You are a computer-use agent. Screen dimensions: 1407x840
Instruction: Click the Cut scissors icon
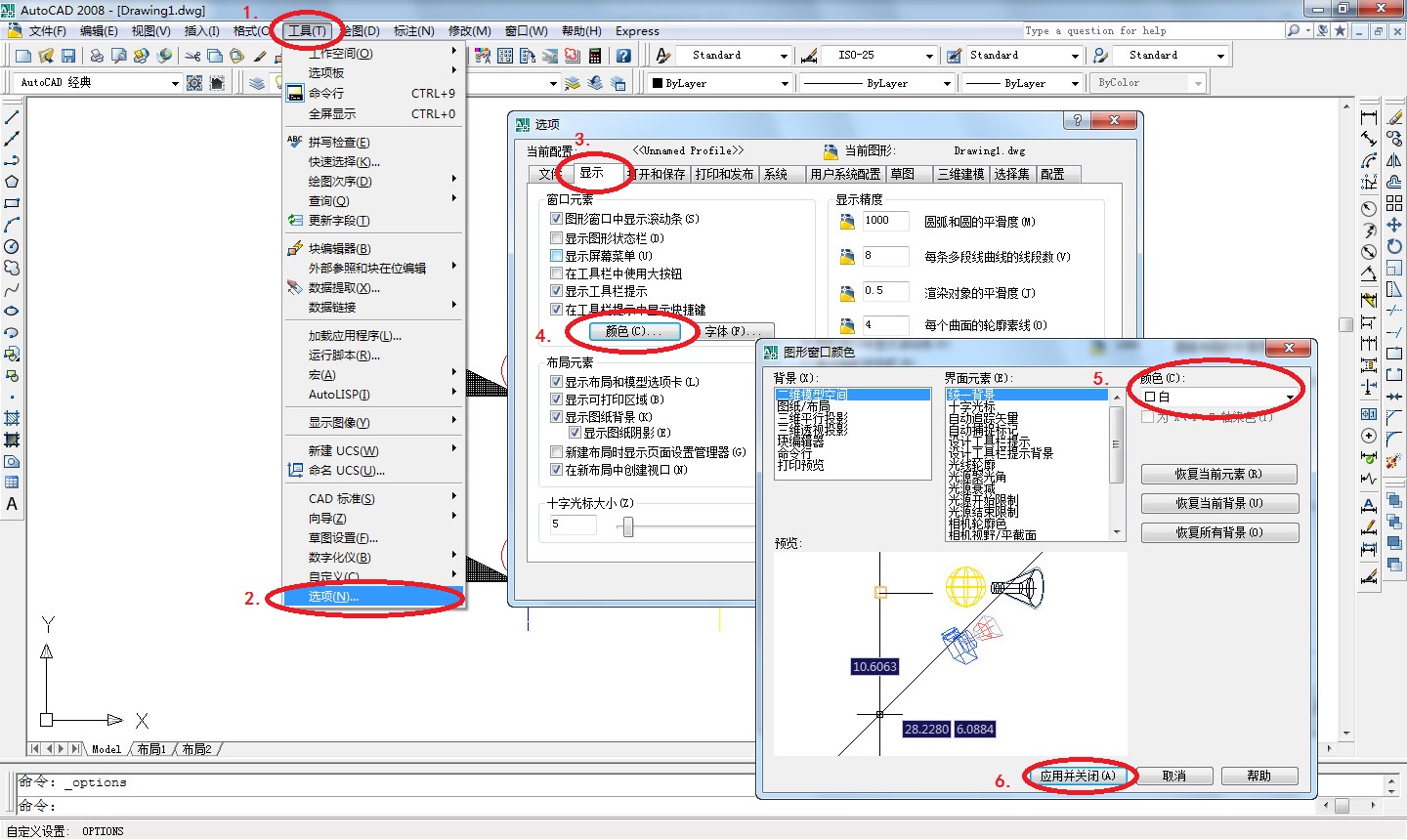(x=192, y=56)
